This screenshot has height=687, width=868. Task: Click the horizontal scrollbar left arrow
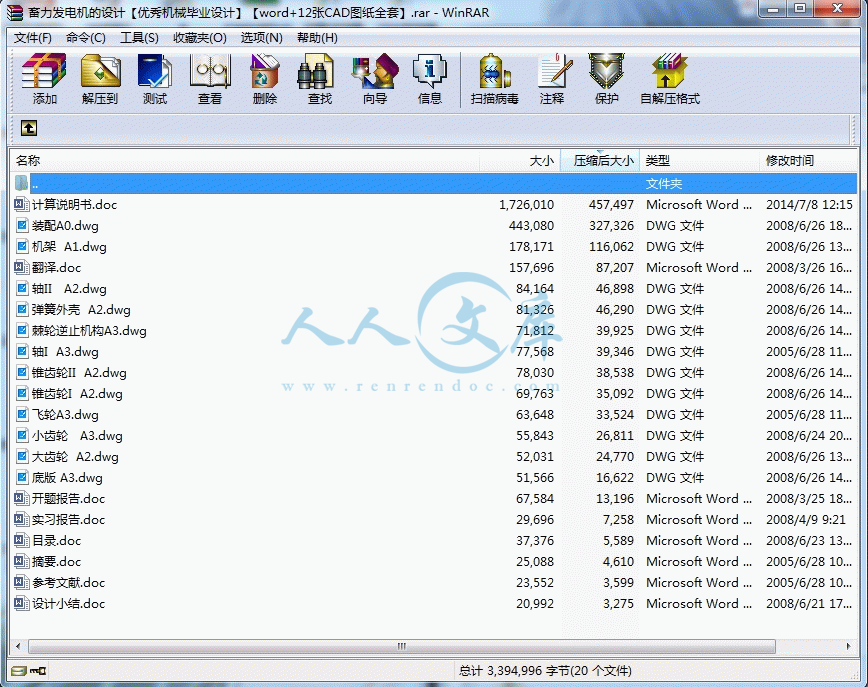[18, 646]
